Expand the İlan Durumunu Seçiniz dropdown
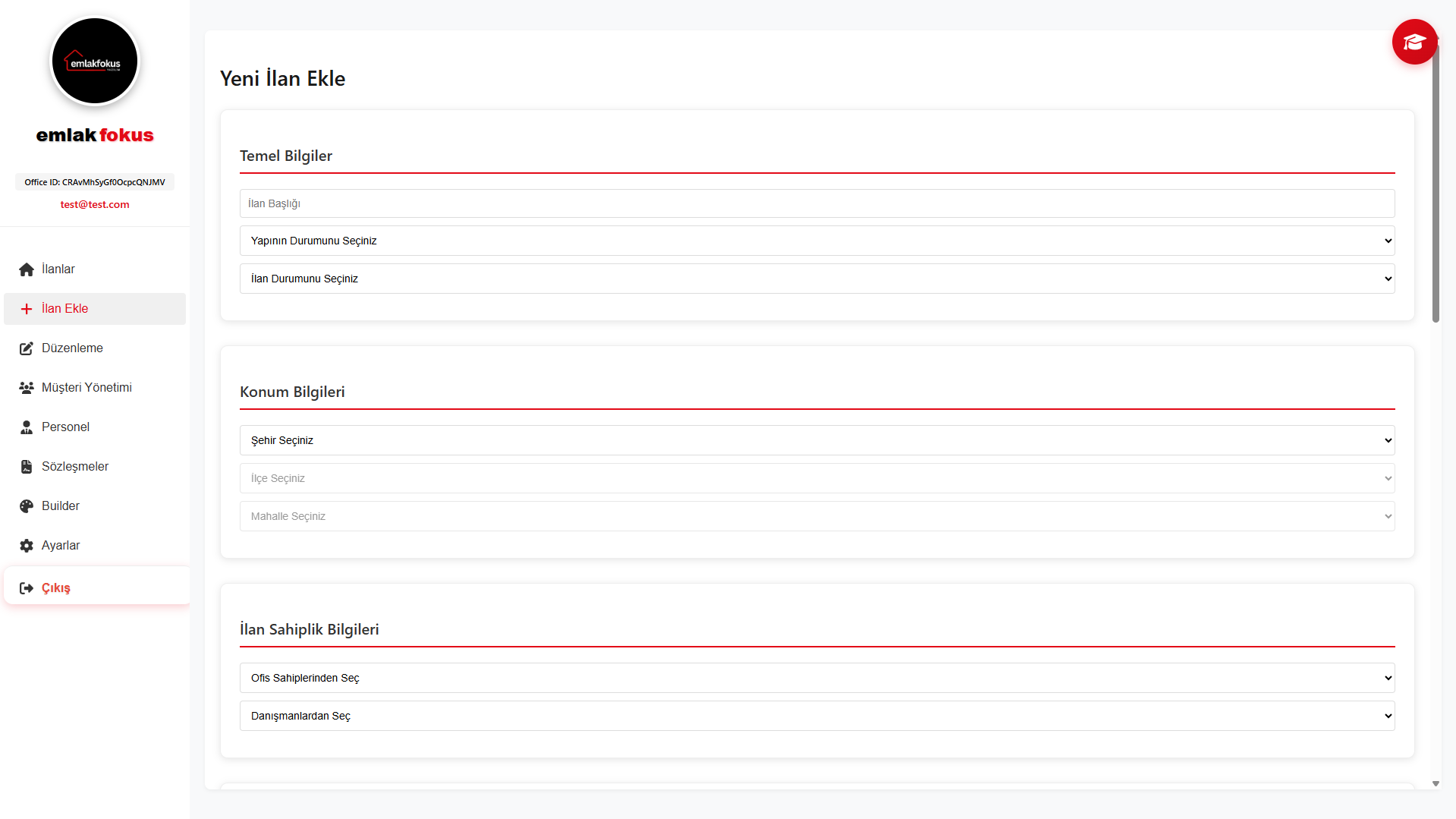The image size is (1456, 819). tap(816, 279)
